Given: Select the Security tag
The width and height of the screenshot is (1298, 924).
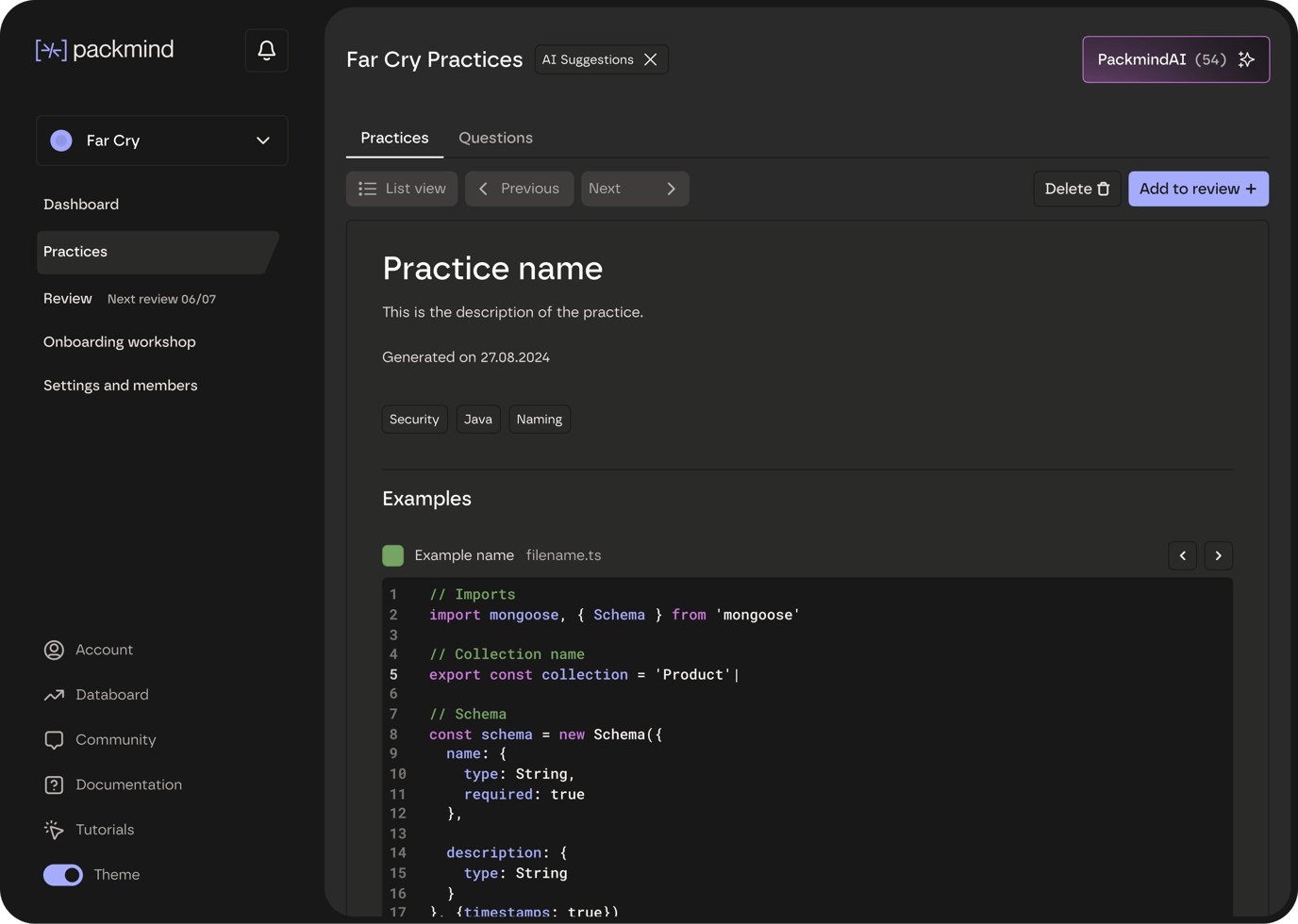Looking at the screenshot, I should click(414, 420).
